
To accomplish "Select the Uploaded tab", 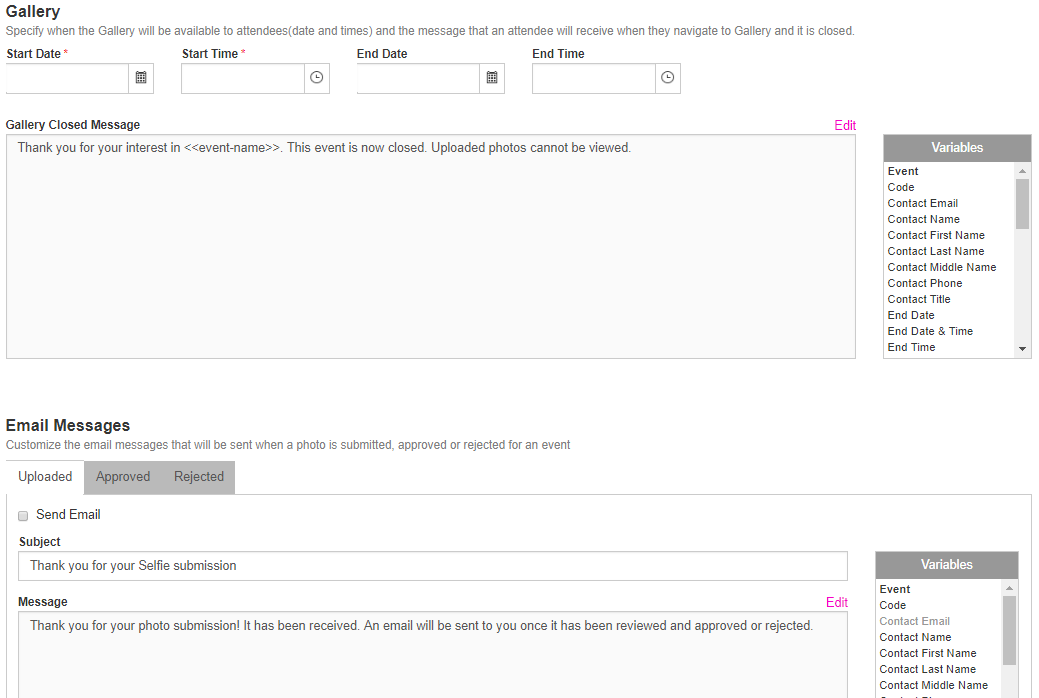I will pos(45,477).
